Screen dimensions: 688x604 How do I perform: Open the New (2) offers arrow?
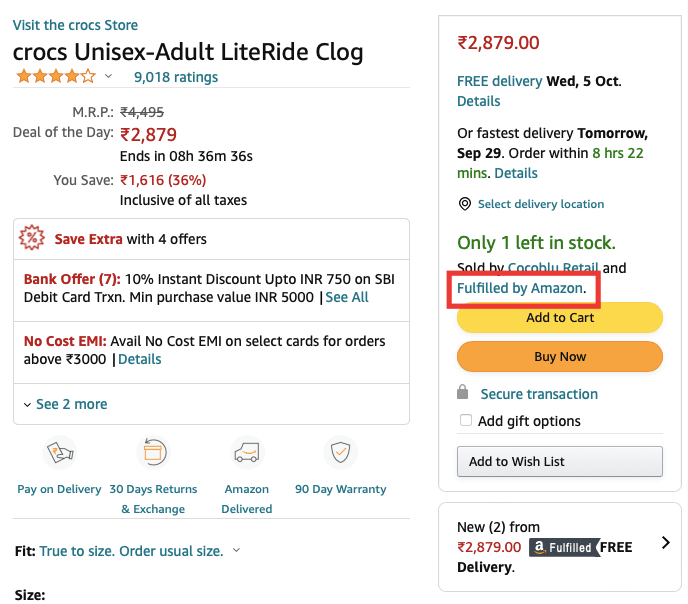pos(666,543)
